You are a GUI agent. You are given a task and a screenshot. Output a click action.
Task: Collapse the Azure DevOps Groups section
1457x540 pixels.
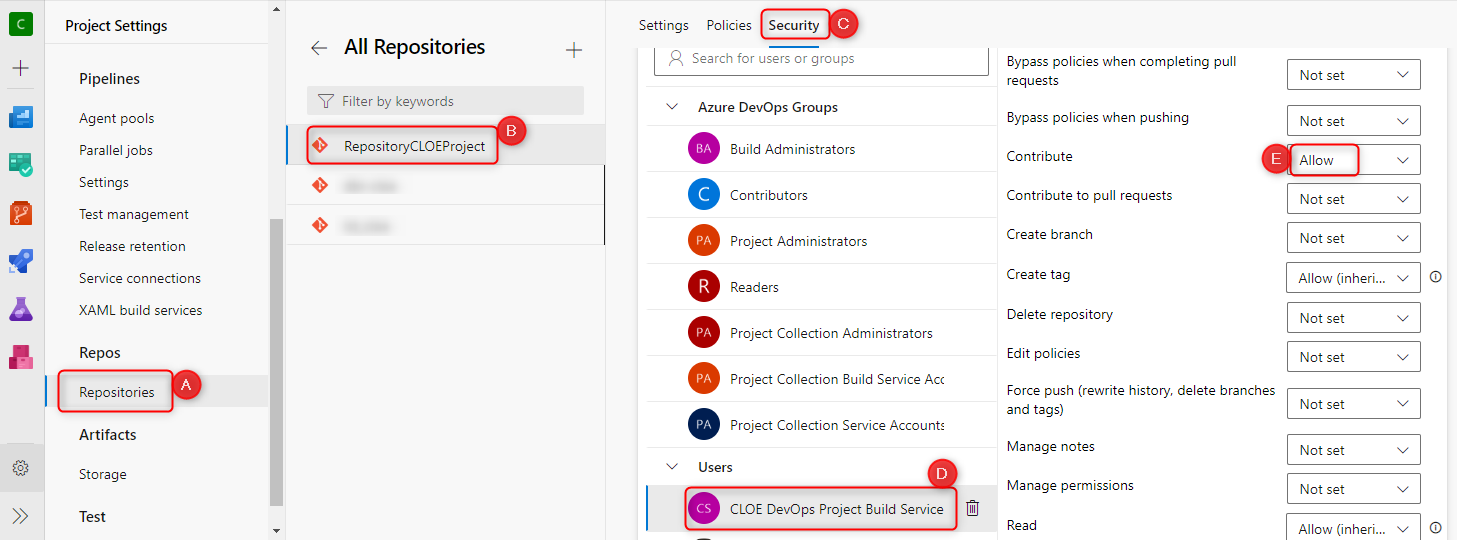(x=672, y=107)
